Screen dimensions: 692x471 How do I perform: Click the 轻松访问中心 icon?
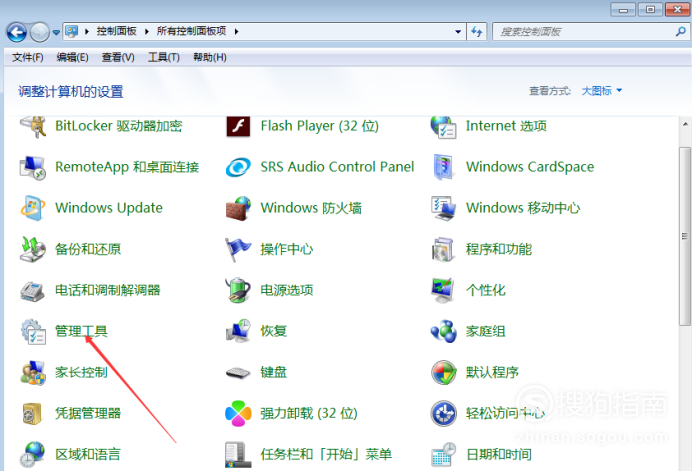point(443,414)
